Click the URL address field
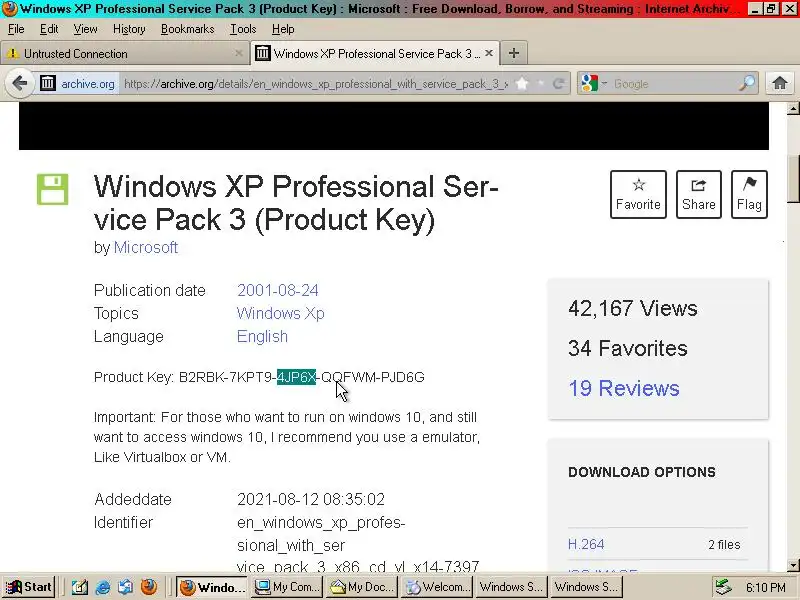Screen dimensions: 800x600 [x=316, y=84]
